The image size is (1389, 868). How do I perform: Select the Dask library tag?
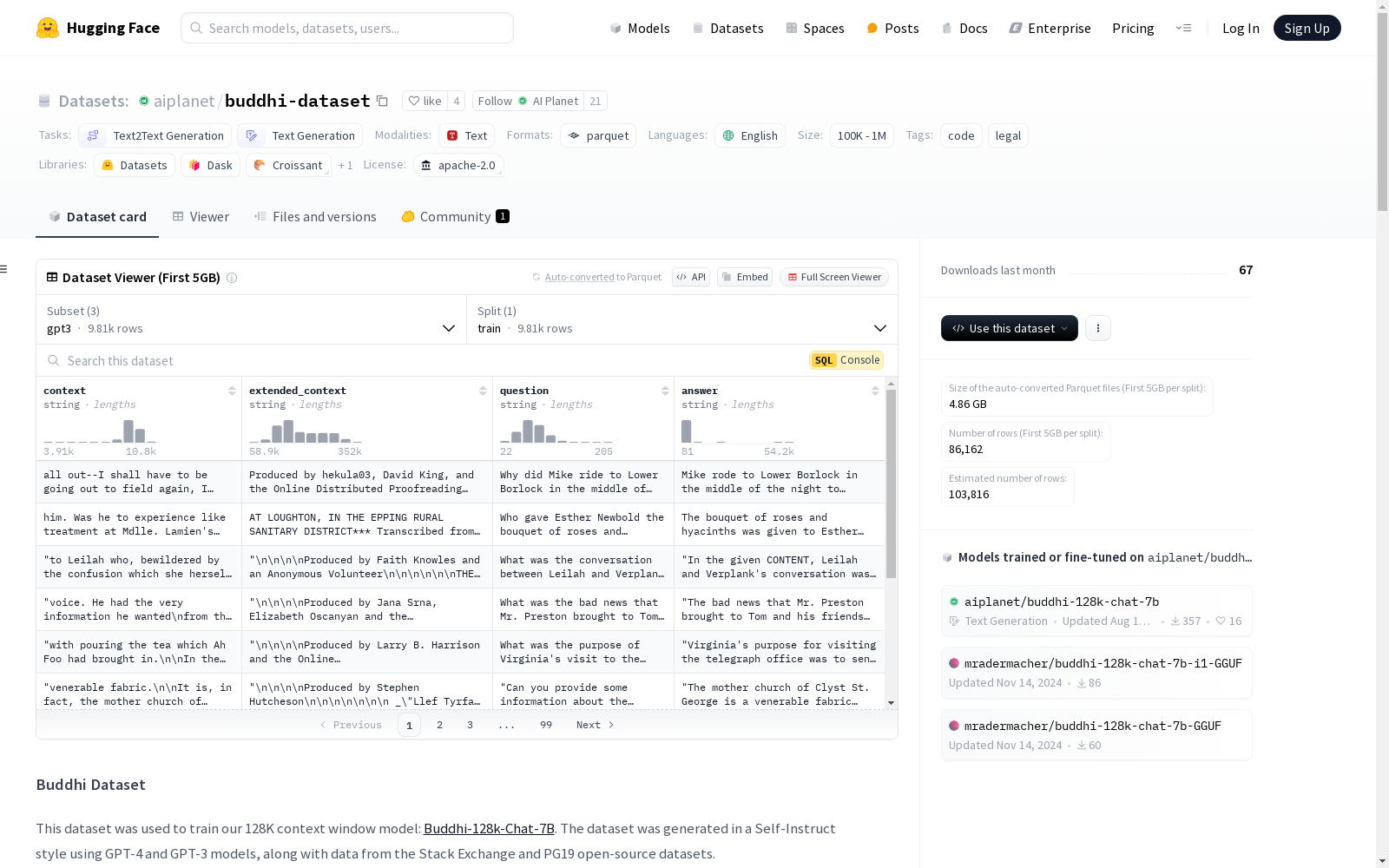click(x=211, y=165)
